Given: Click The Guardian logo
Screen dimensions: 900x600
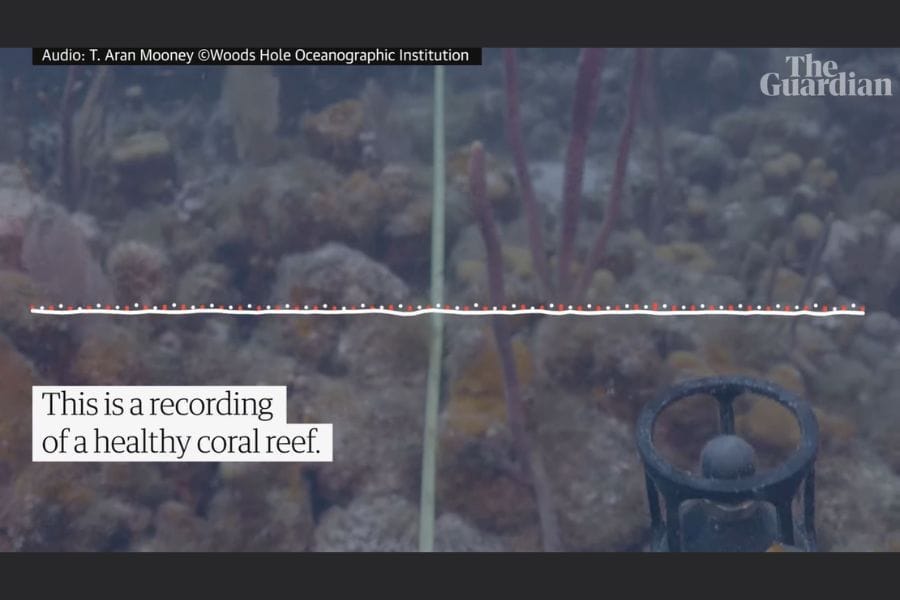Looking at the screenshot, I should (x=826, y=75).
